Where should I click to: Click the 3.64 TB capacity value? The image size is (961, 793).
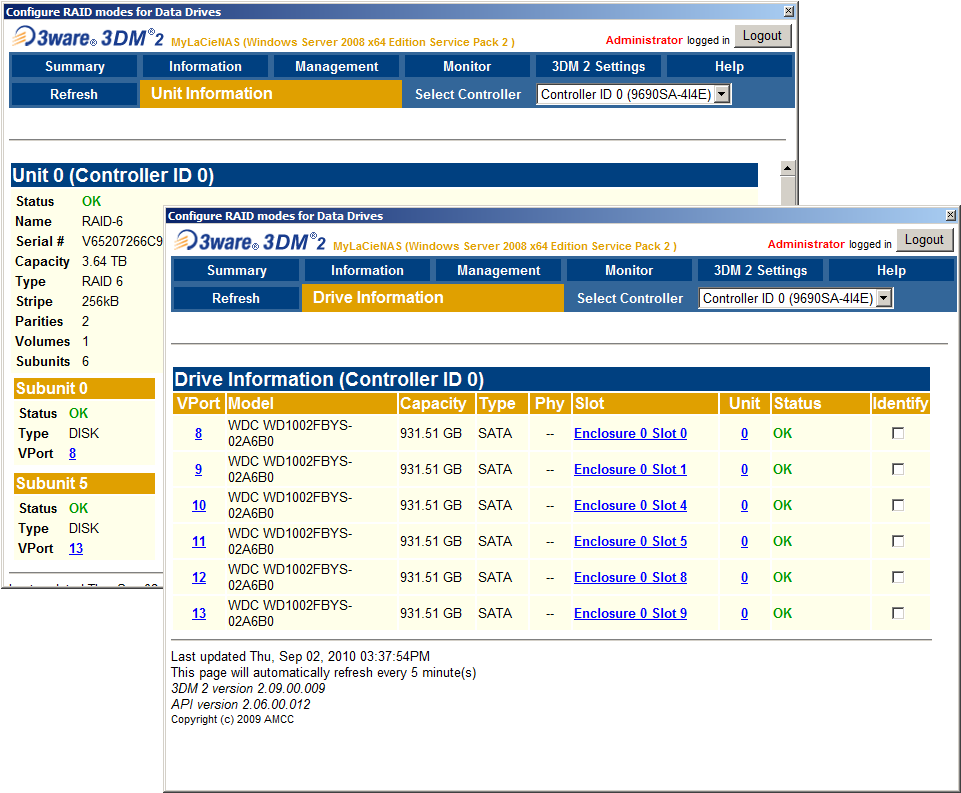tap(104, 262)
